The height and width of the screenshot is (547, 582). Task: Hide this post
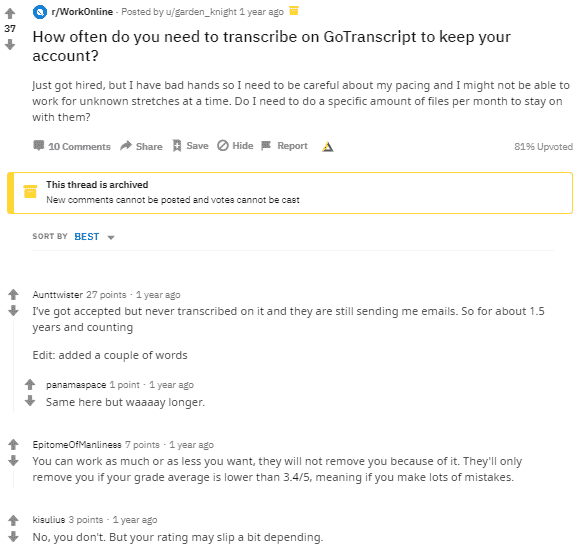coord(235,146)
